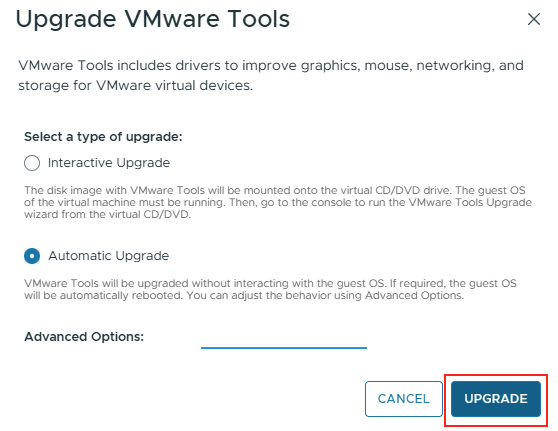Click the filled dot of the selected Automatic option
Viewport: 558px width, 431px height.
[x=32, y=256]
